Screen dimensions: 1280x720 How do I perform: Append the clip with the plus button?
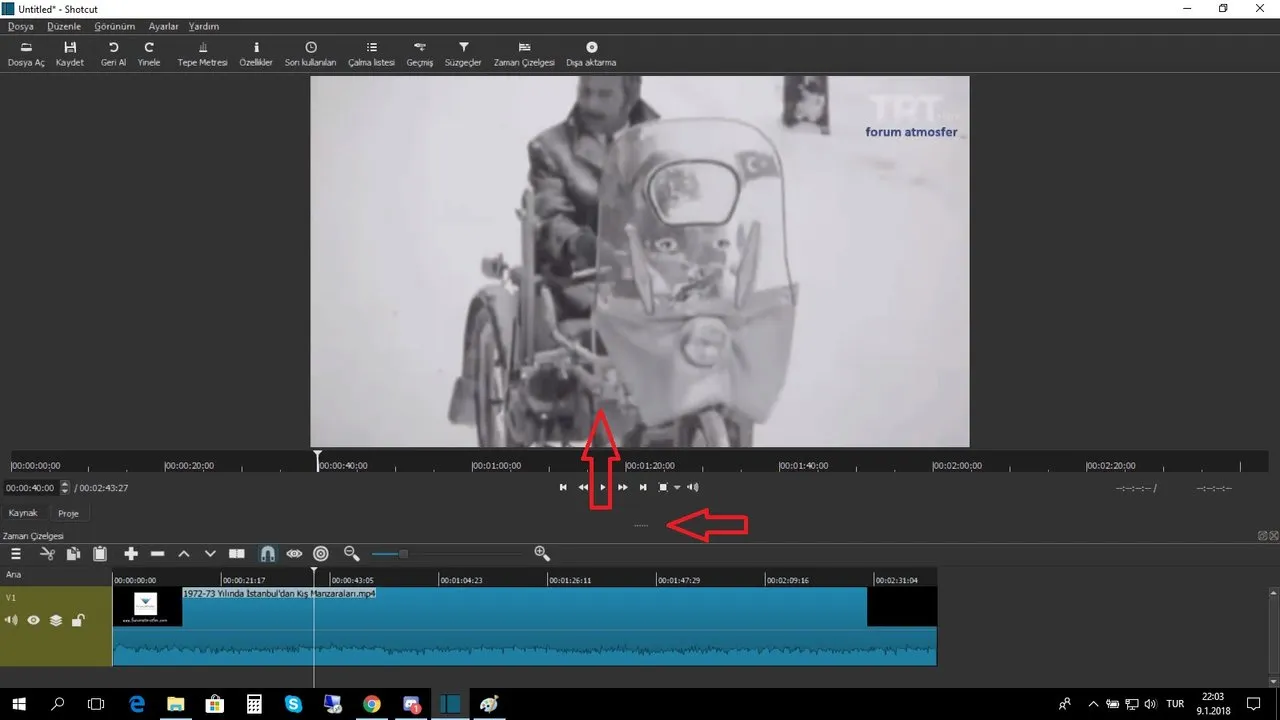click(131, 554)
